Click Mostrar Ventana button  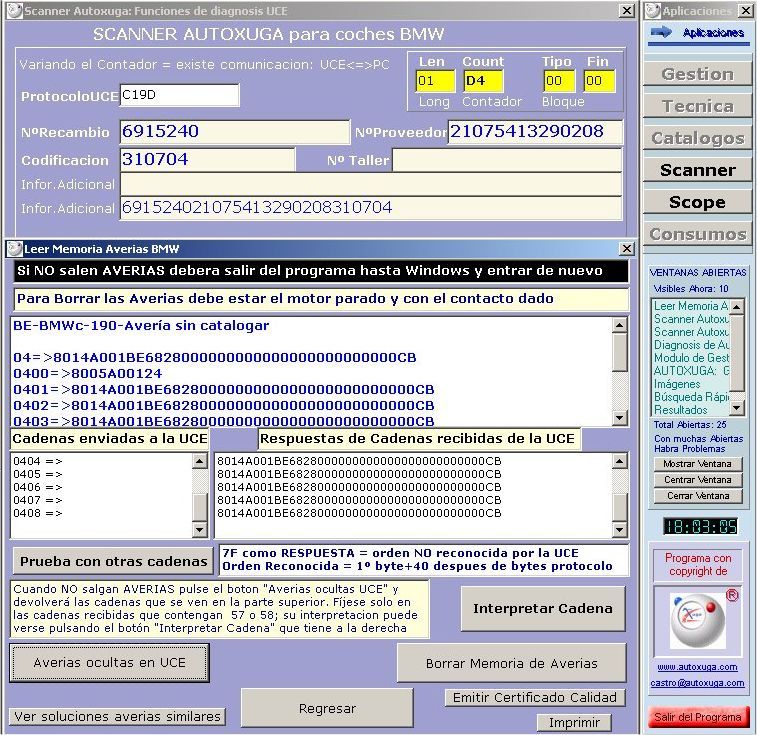pyautogui.click(x=698, y=464)
